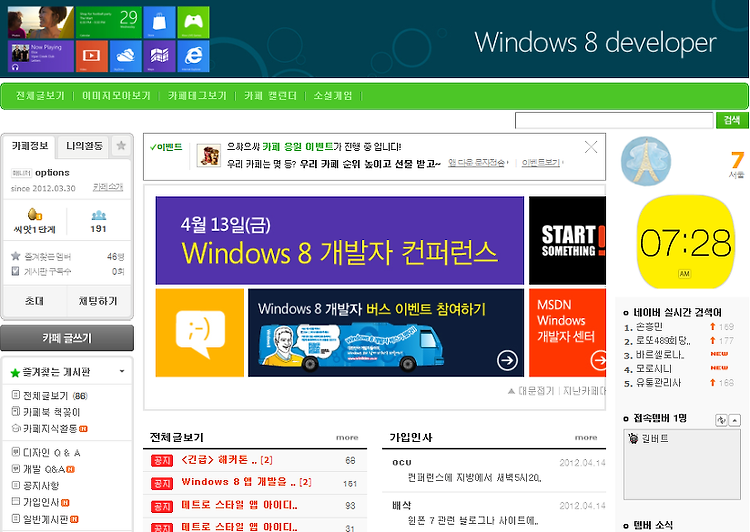Collapse the banner with 대문접기
This screenshot has height=532, width=750.
[531, 391]
